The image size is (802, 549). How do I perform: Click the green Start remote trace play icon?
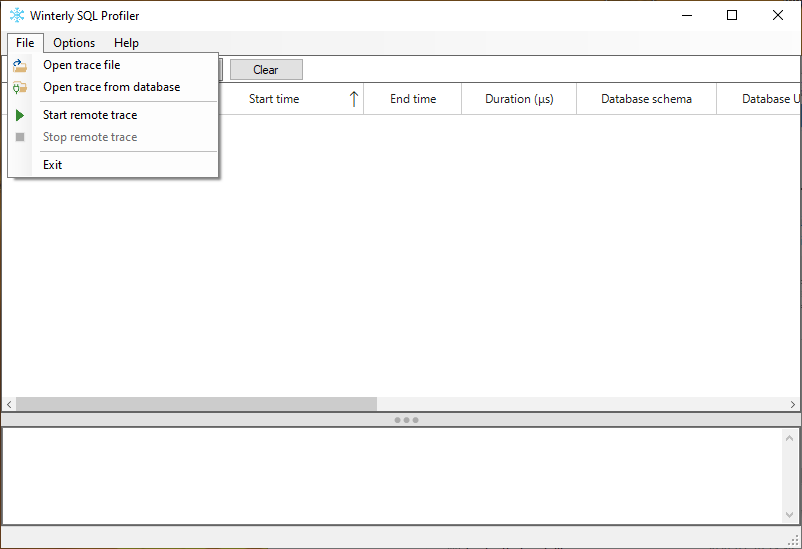tap(20, 115)
